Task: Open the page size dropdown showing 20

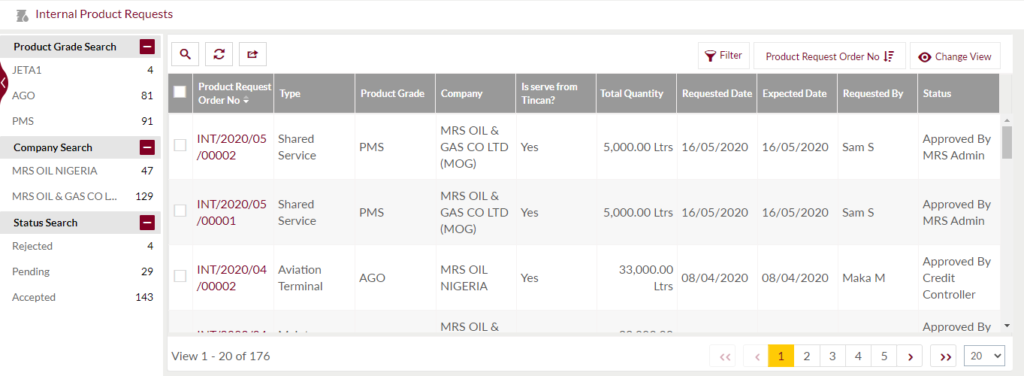Action: (984, 356)
